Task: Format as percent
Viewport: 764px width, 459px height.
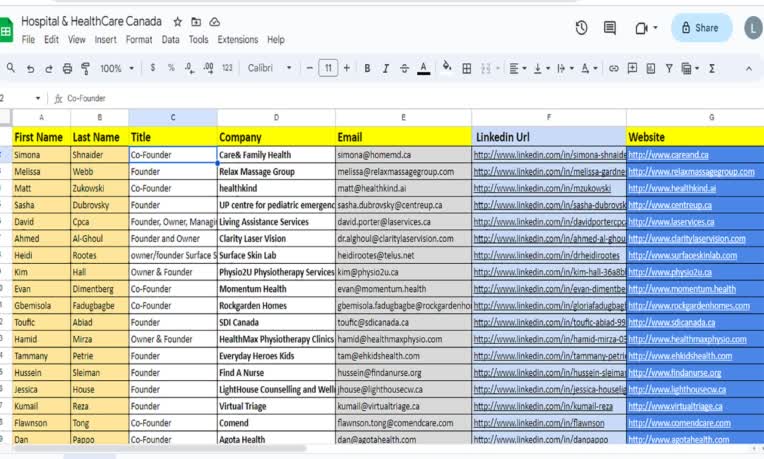Action: 171,68
